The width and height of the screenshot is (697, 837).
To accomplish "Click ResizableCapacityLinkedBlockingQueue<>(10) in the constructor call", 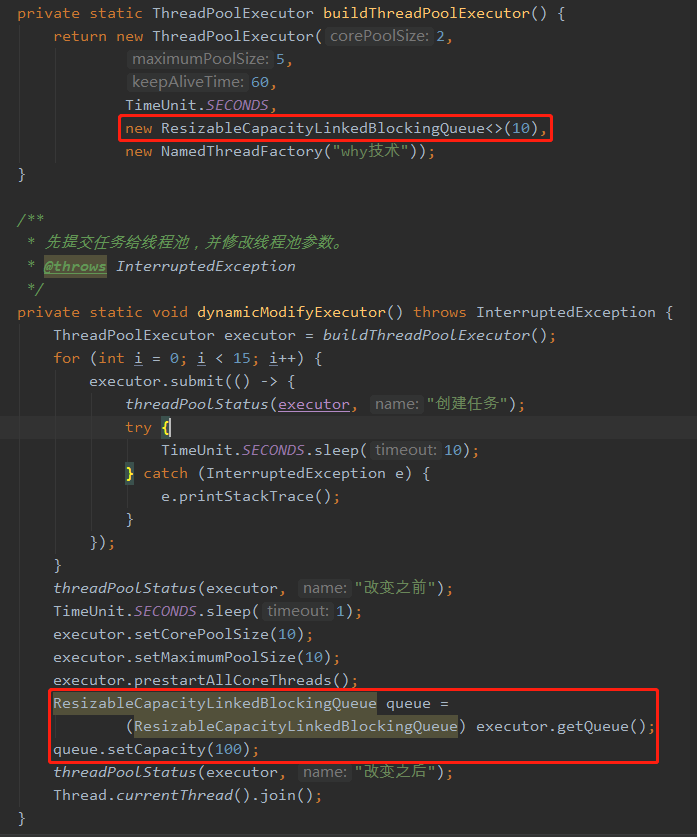I will (x=350, y=129).
